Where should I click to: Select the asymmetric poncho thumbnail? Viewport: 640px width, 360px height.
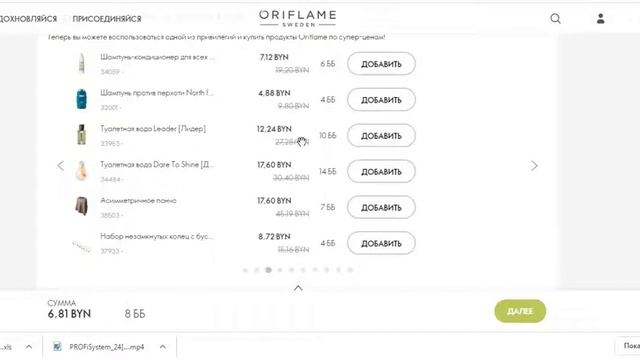pyautogui.click(x=82, y=206)
